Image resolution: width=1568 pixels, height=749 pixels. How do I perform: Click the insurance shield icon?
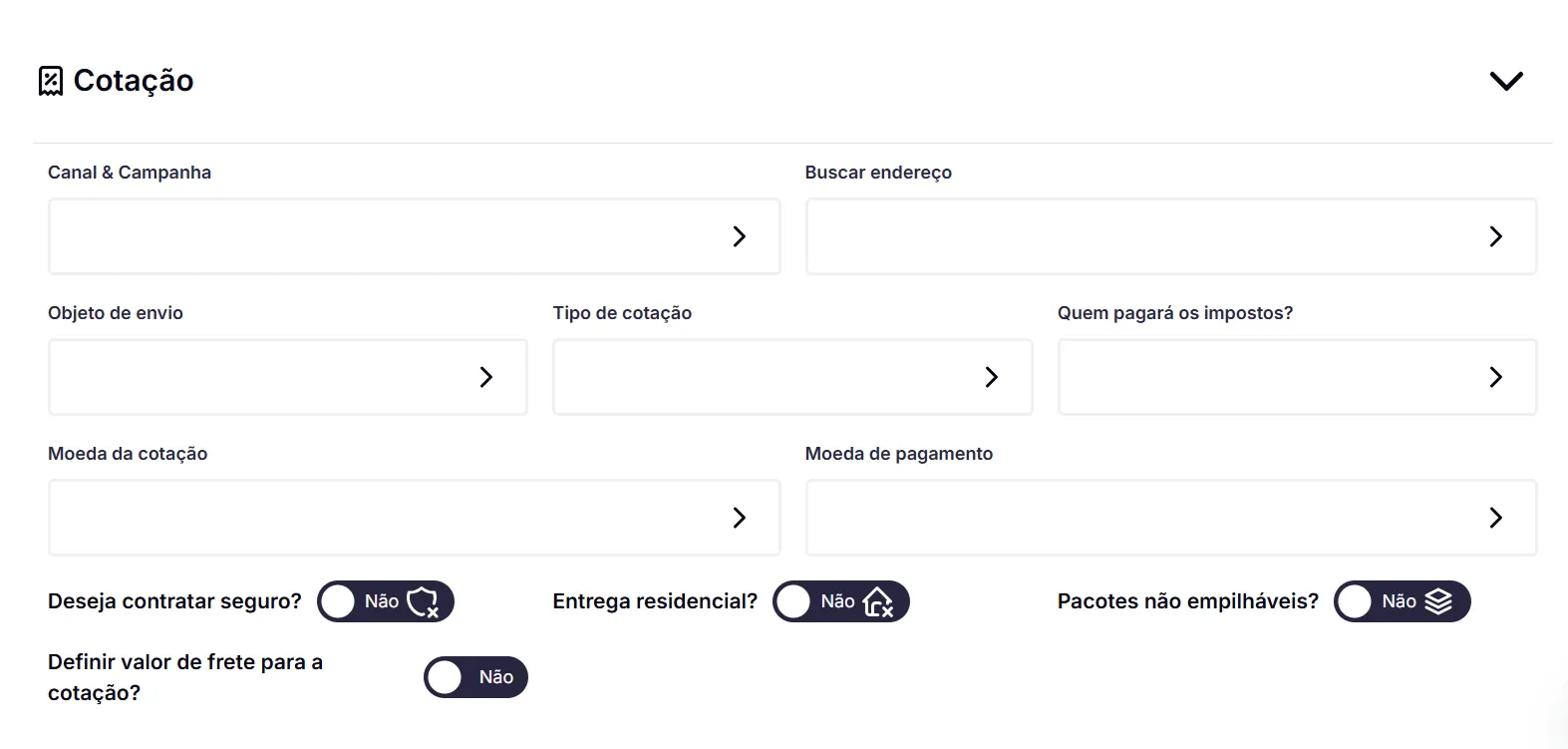pyautogui.click(x=424, y=601)
